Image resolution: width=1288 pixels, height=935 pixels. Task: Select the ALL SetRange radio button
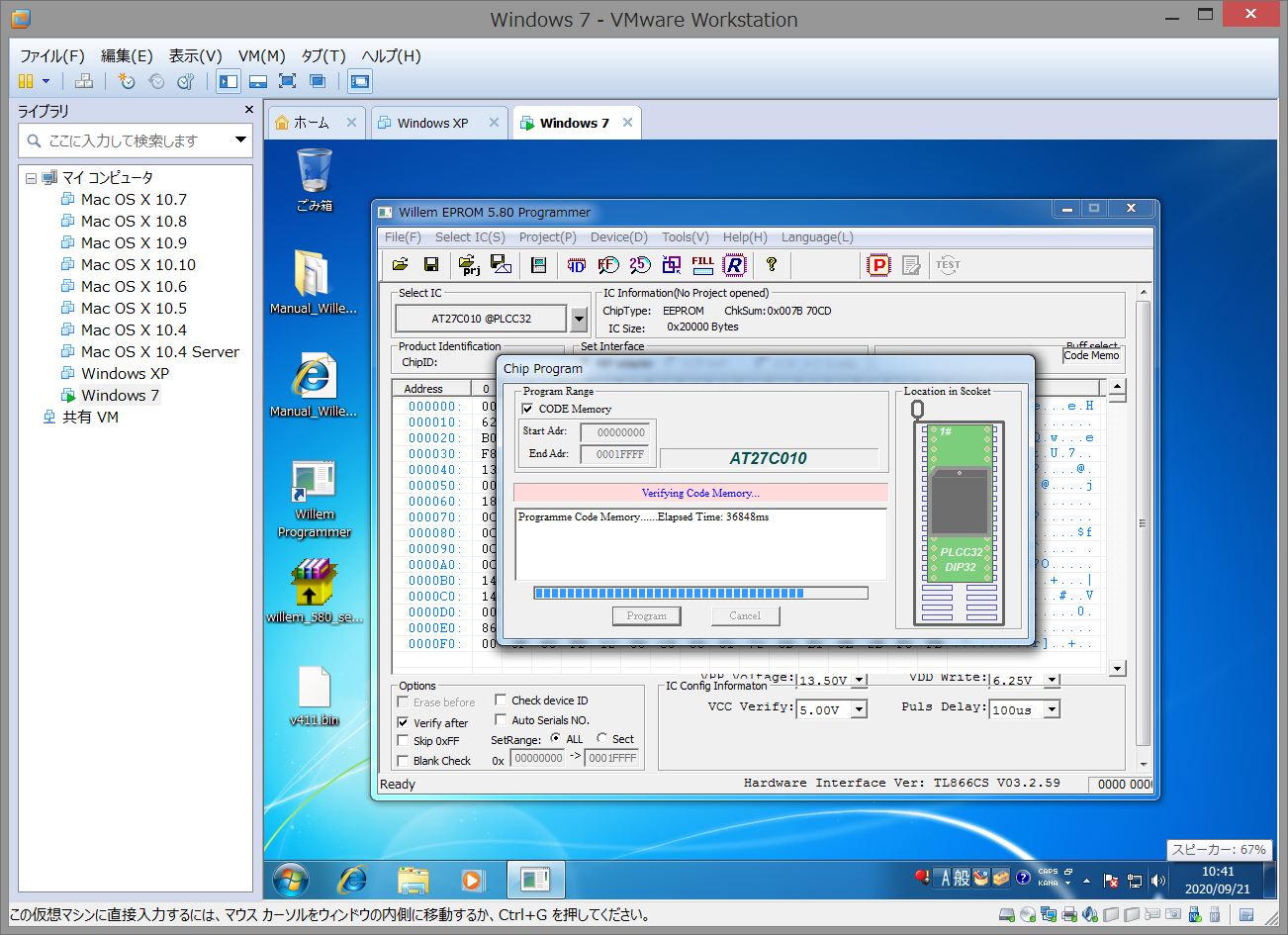pyautogui.click(x=556, y=738)
